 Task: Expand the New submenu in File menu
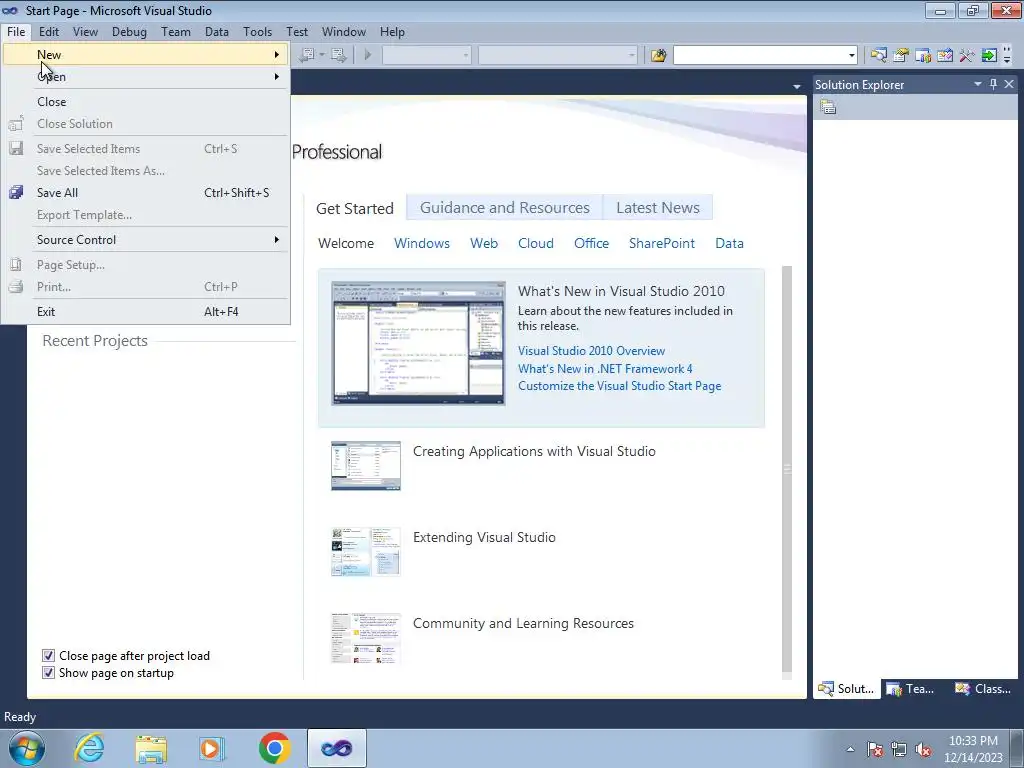[x=146, y=55]
